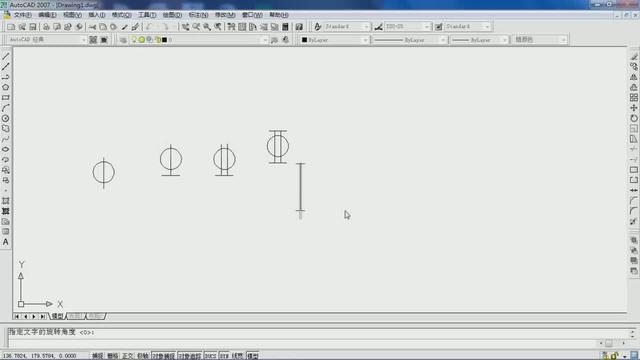The width and height of the screenshot is (640, 360).
Task: Select the Arc draw tool
Action: click(x=6, y=108)
